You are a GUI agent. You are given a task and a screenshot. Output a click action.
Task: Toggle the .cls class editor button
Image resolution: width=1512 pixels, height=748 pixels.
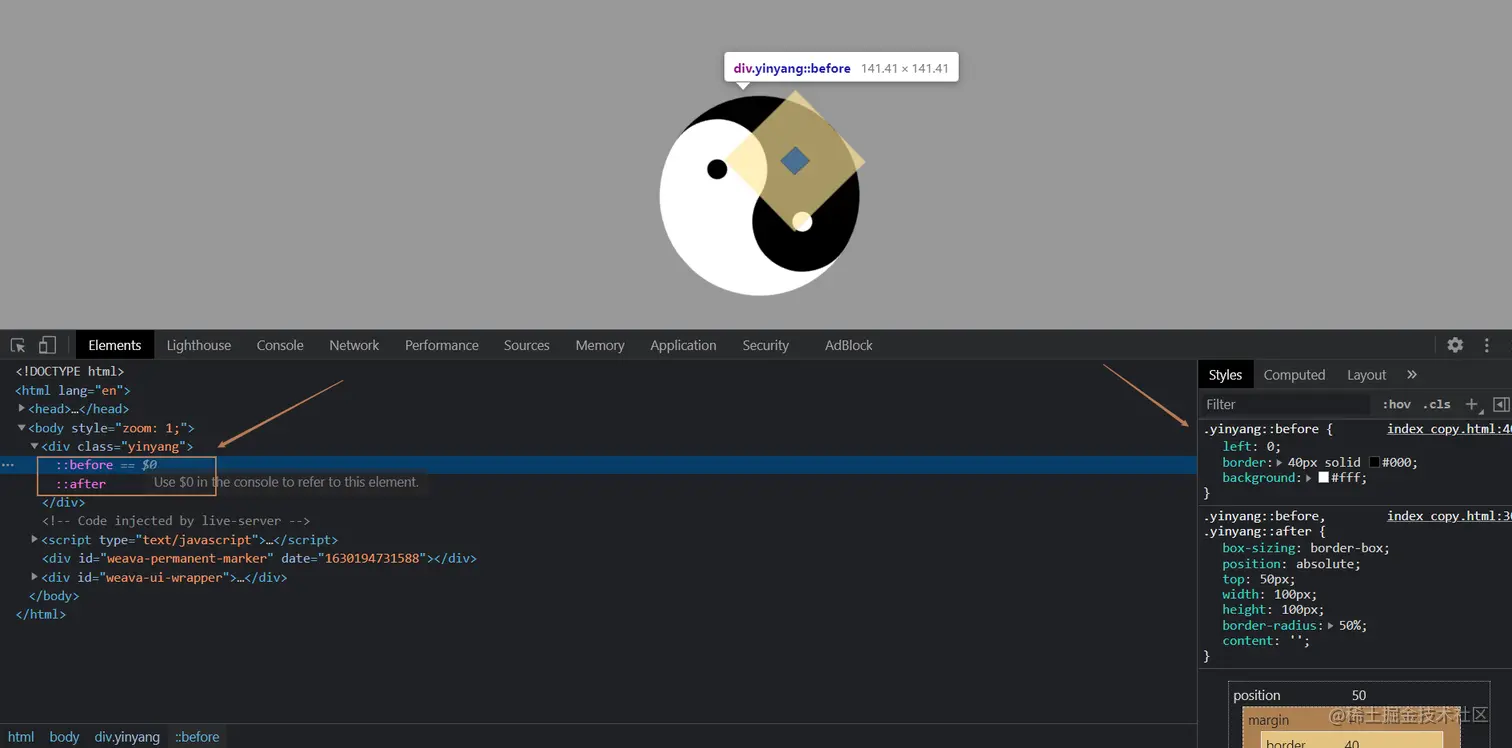(x=1437, y=404)
